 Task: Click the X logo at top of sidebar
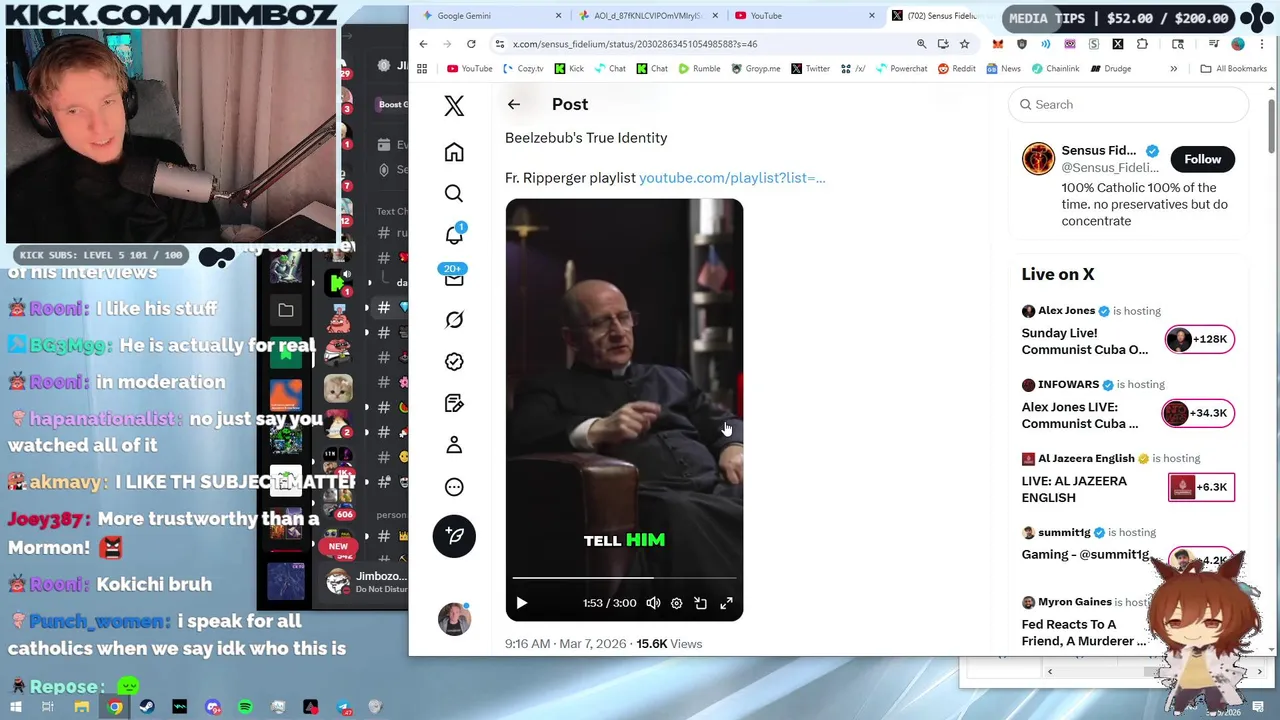coord(454,106)
